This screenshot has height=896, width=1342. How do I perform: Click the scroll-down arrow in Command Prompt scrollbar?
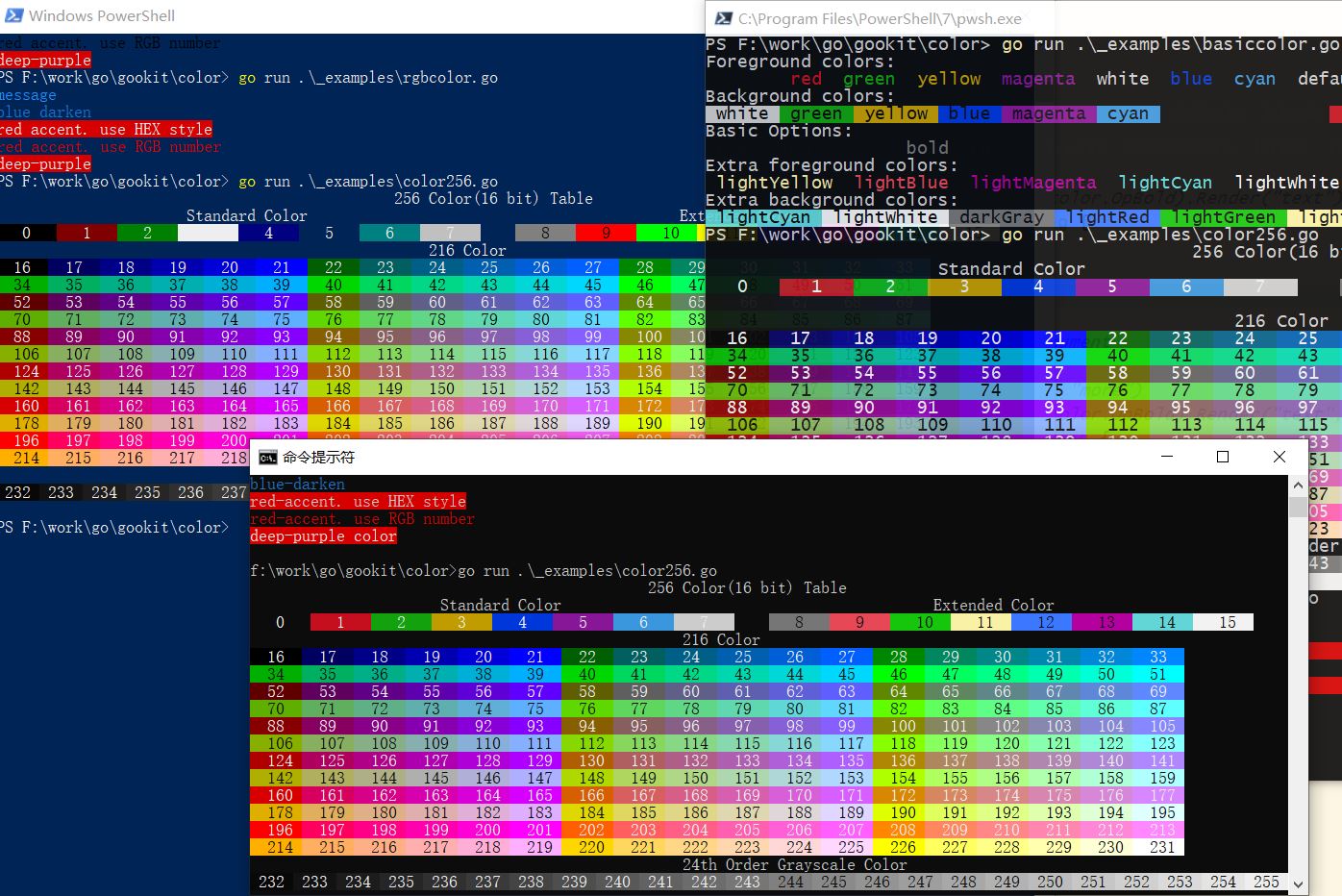tap(1298, 883)
